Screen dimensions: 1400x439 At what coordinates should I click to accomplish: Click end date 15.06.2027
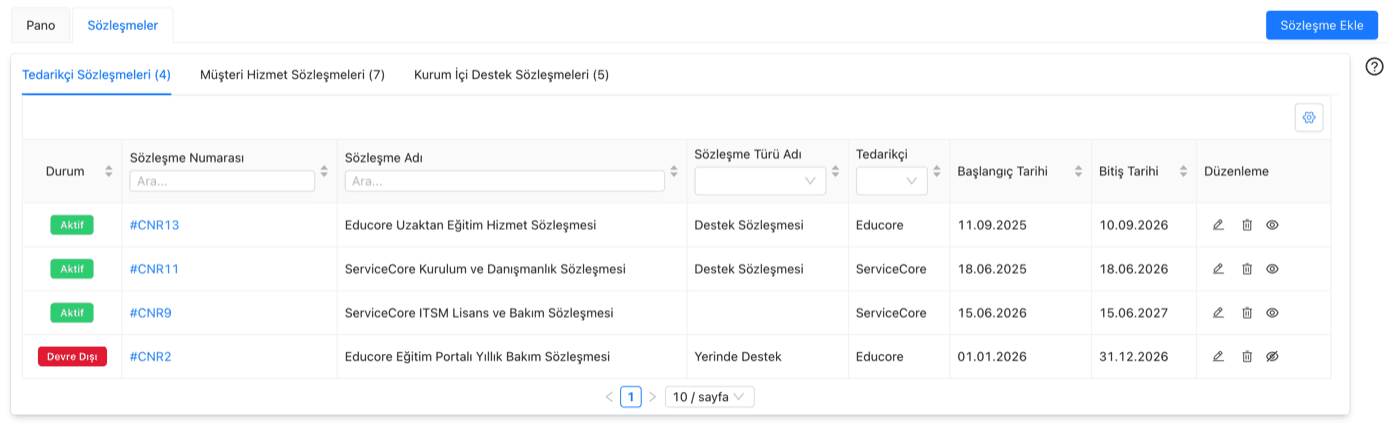tap(1134, 313)
